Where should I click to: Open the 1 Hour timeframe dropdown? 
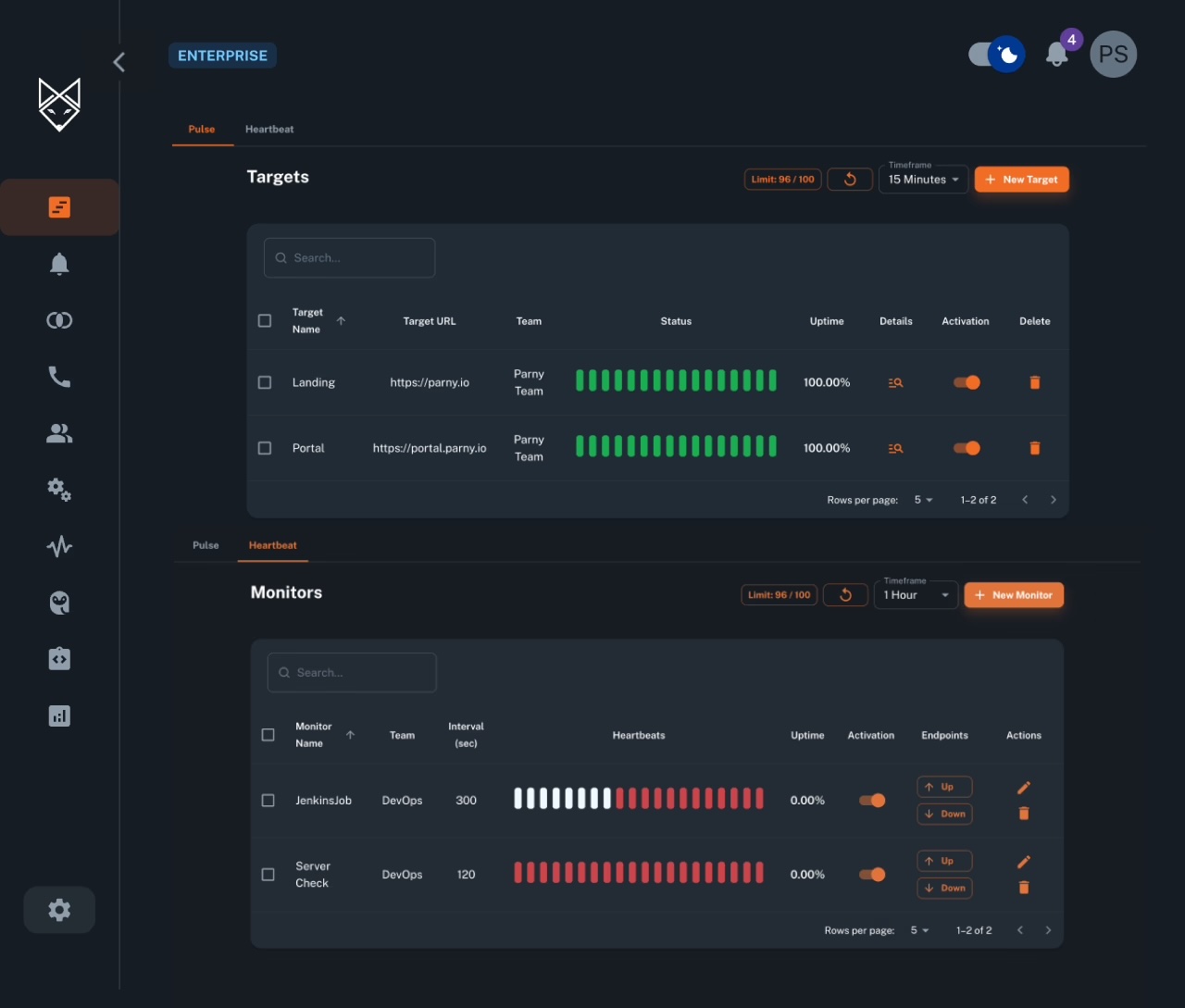[916, 595]
